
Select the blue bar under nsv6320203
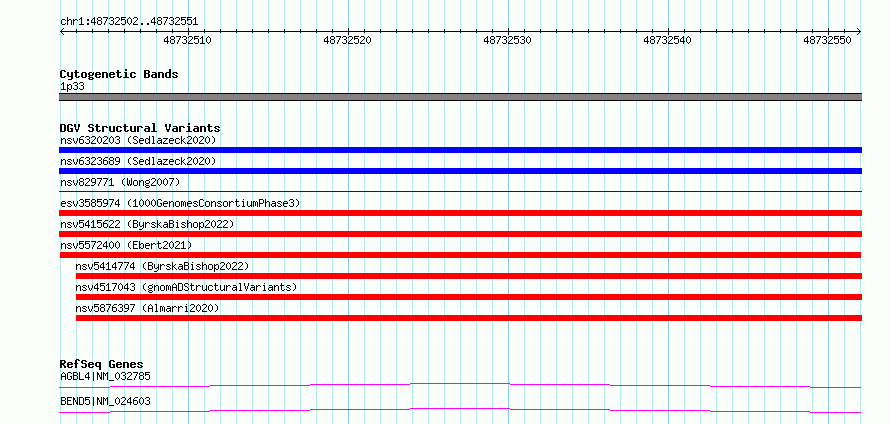460,150
